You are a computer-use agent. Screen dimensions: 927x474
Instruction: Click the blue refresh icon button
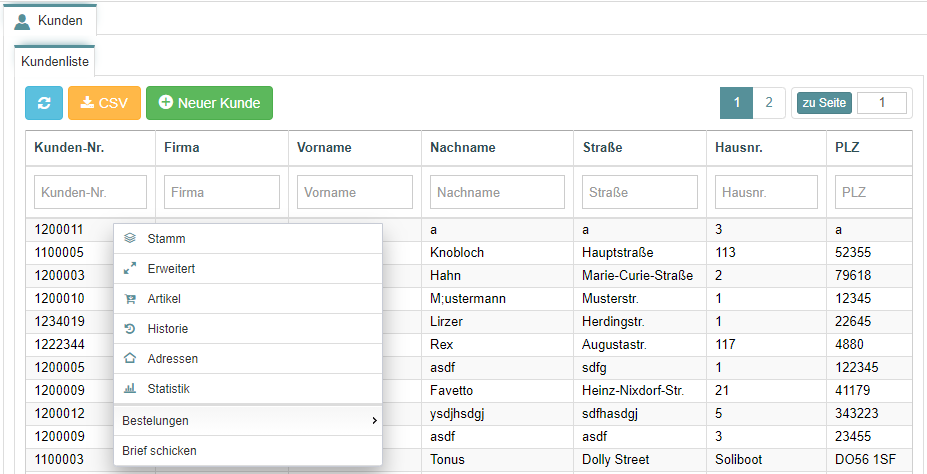coord(44,103)
